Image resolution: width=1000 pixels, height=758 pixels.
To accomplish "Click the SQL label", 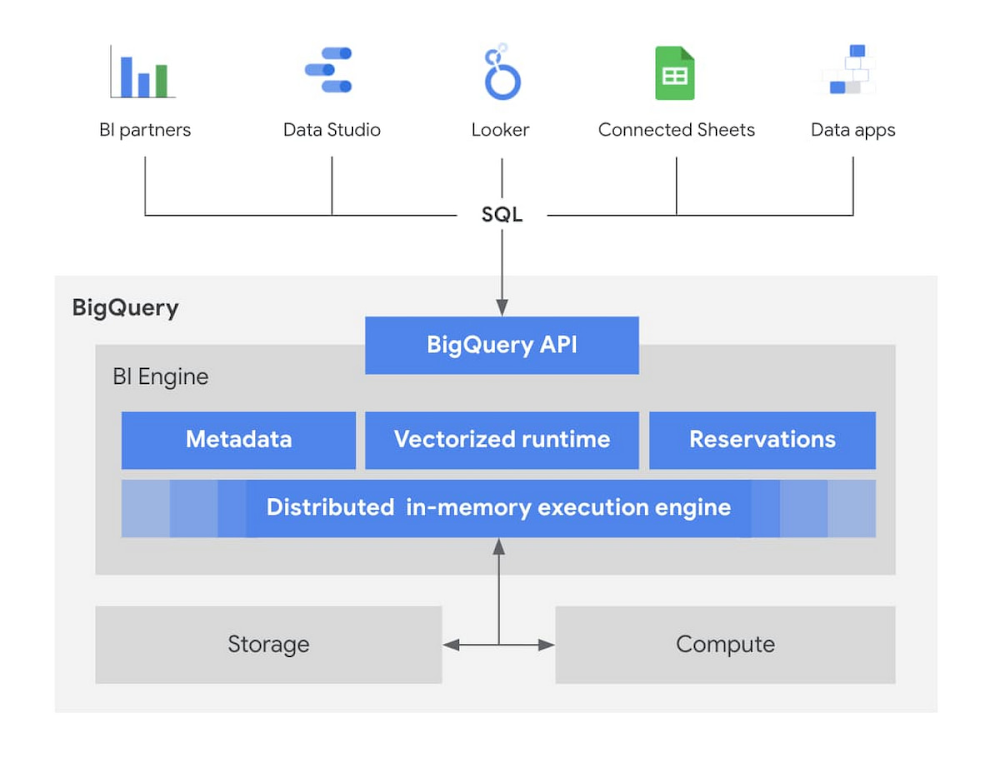I will [x=502, y=214].
